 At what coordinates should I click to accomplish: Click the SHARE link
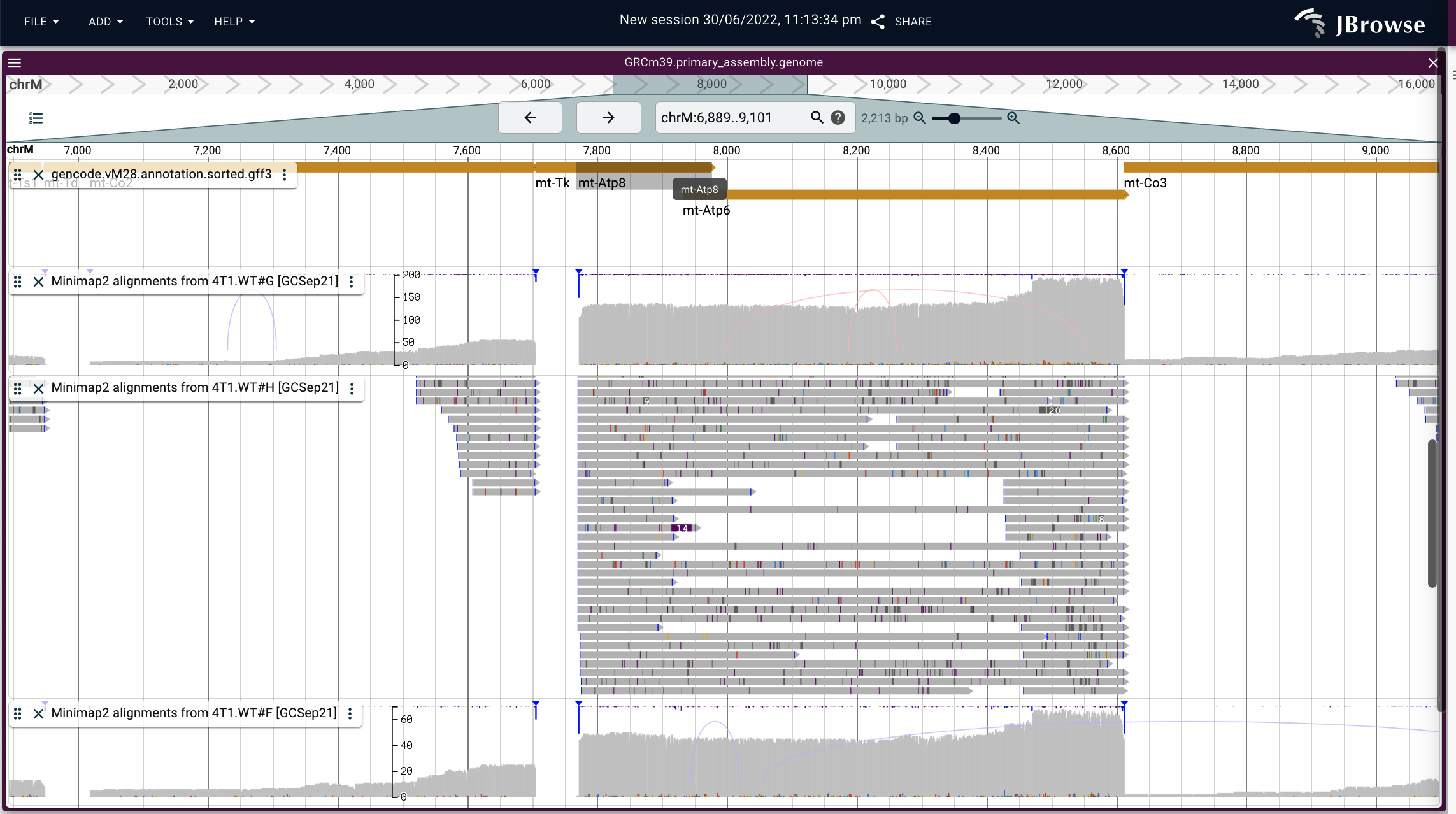tap(913, 21)
